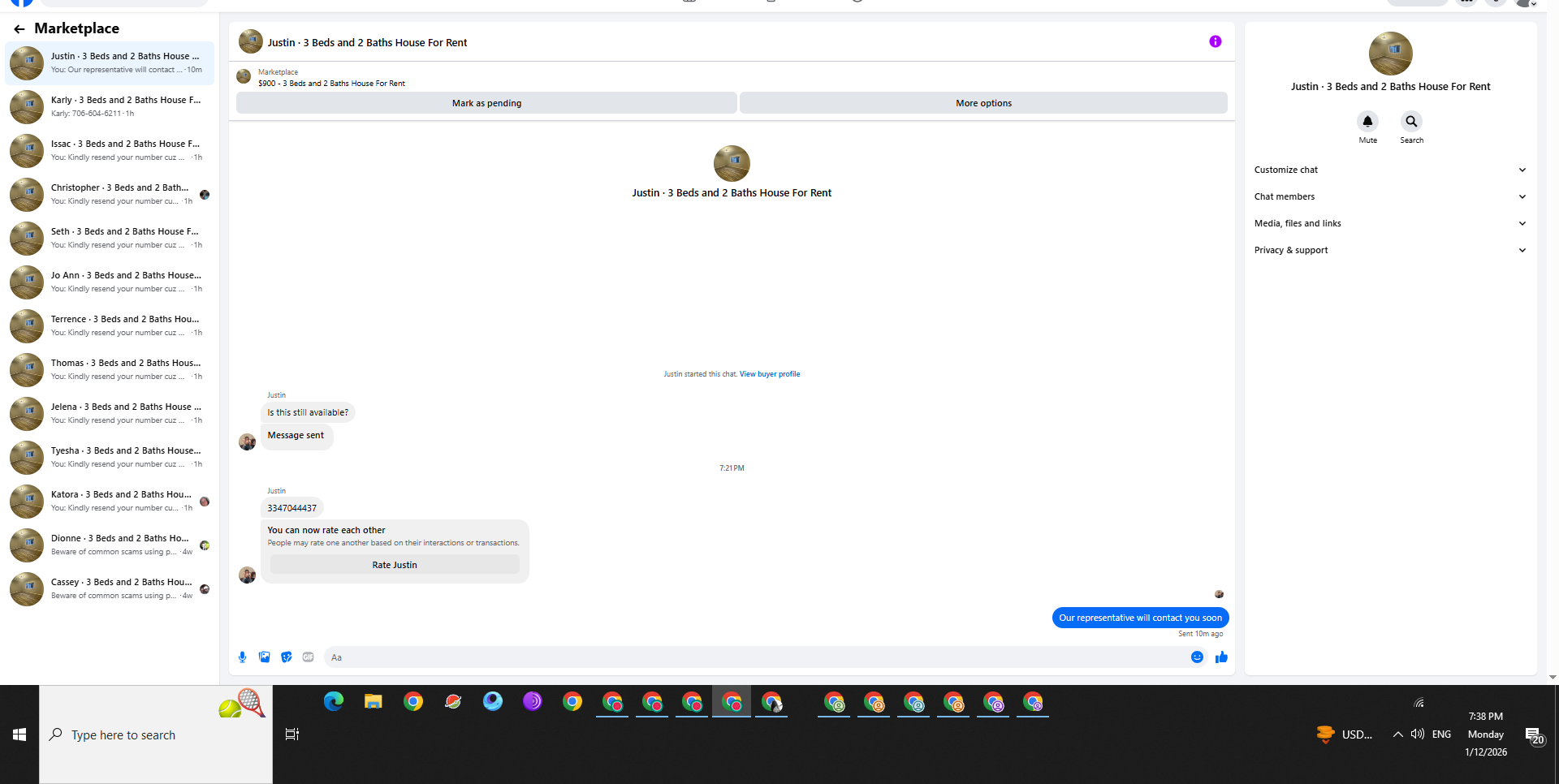Image resolution: width=1559 pixels, height=784 pixels.
Task: Click Justin's large profile picture in sidebar
Action: (x=1390, y=54)
